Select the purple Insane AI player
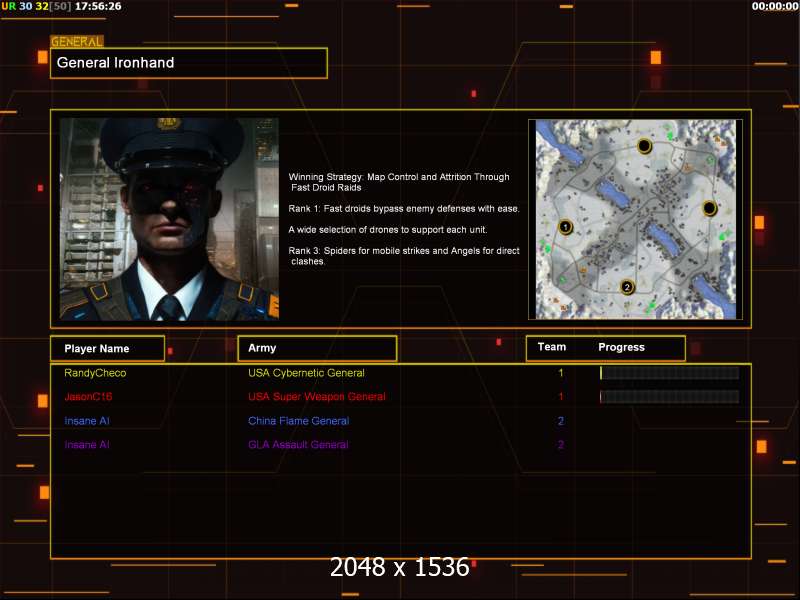This screenshot has width=800, height=600. (87, 444)
